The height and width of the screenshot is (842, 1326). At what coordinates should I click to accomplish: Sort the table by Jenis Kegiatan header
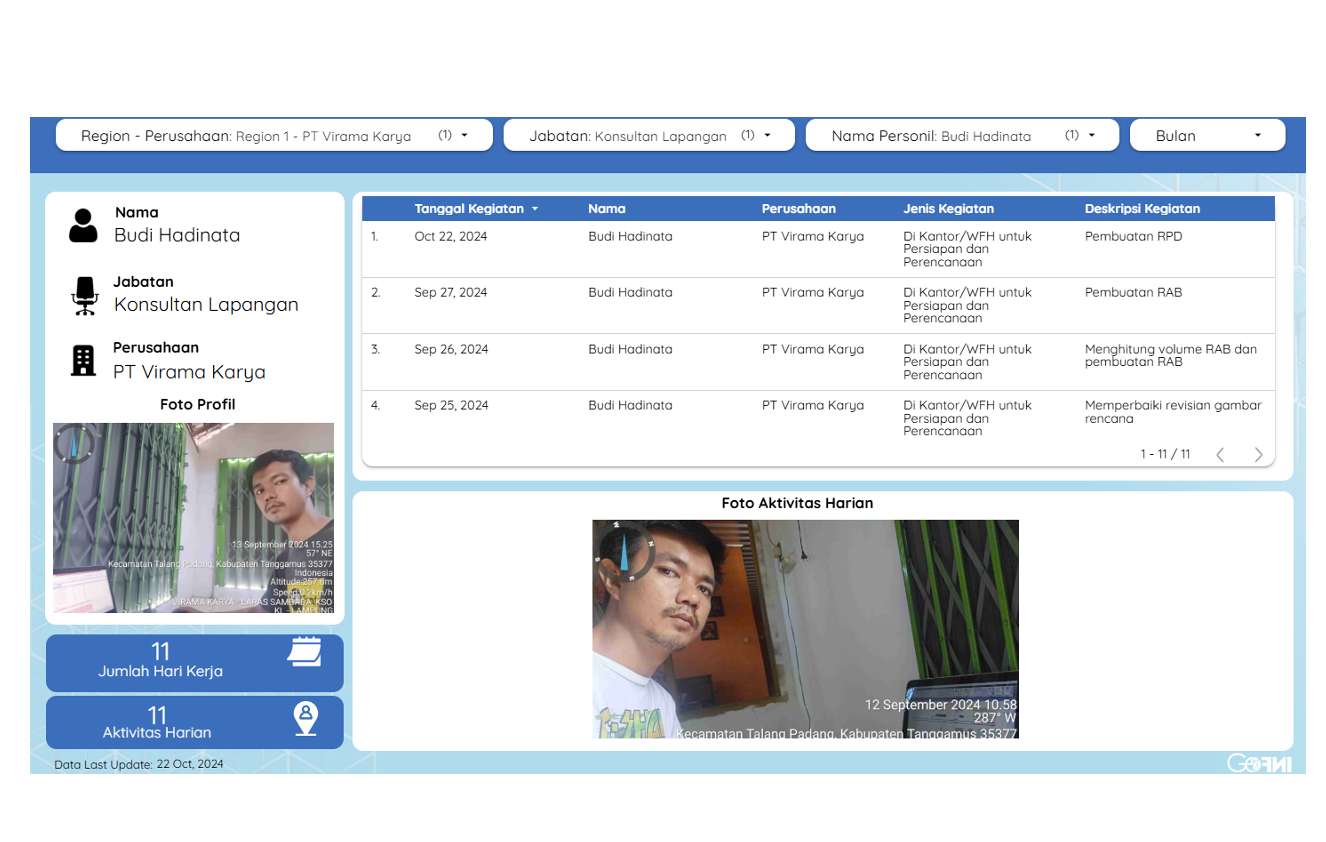[x=949, y=209]
